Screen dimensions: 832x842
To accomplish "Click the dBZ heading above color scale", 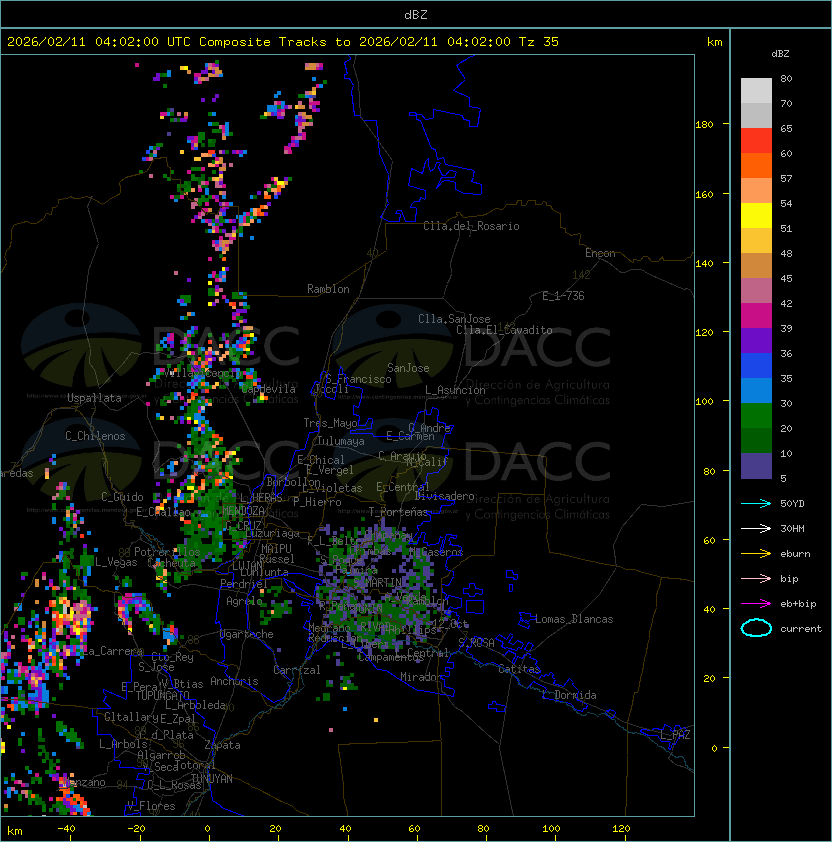I will (x=780, y=54).
